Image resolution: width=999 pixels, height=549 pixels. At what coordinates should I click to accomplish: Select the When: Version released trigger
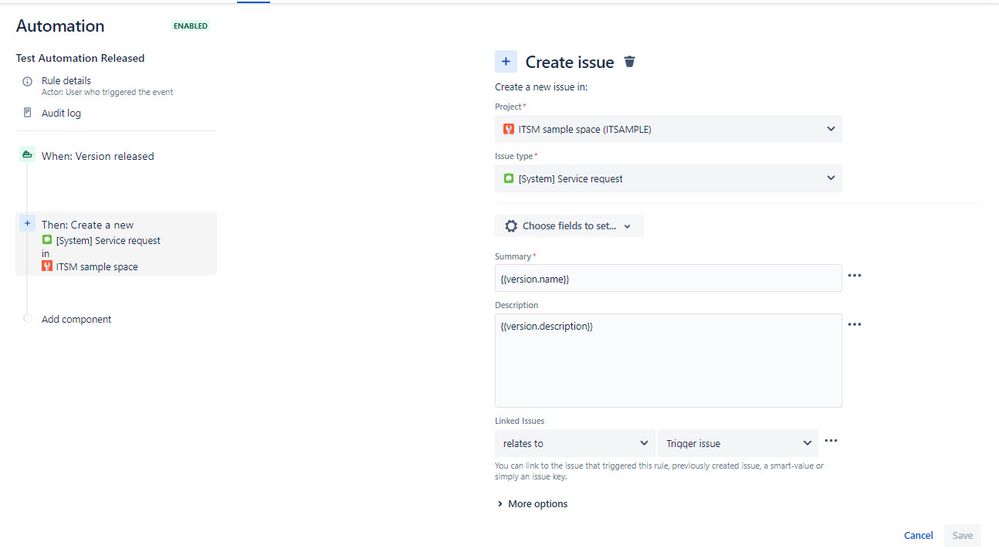click(97, 156)
